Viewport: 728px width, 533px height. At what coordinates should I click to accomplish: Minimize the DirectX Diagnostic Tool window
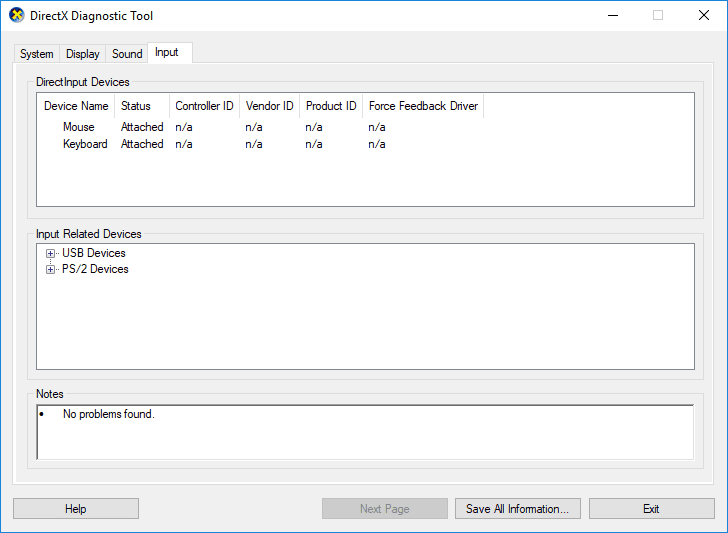pos(613,15)
